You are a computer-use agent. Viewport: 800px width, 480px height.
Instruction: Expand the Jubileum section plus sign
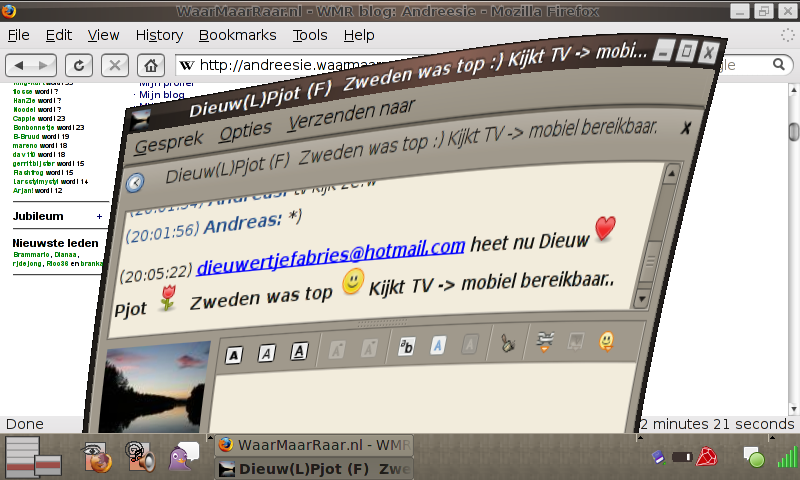pyautogui.click(x=99, y=216)
